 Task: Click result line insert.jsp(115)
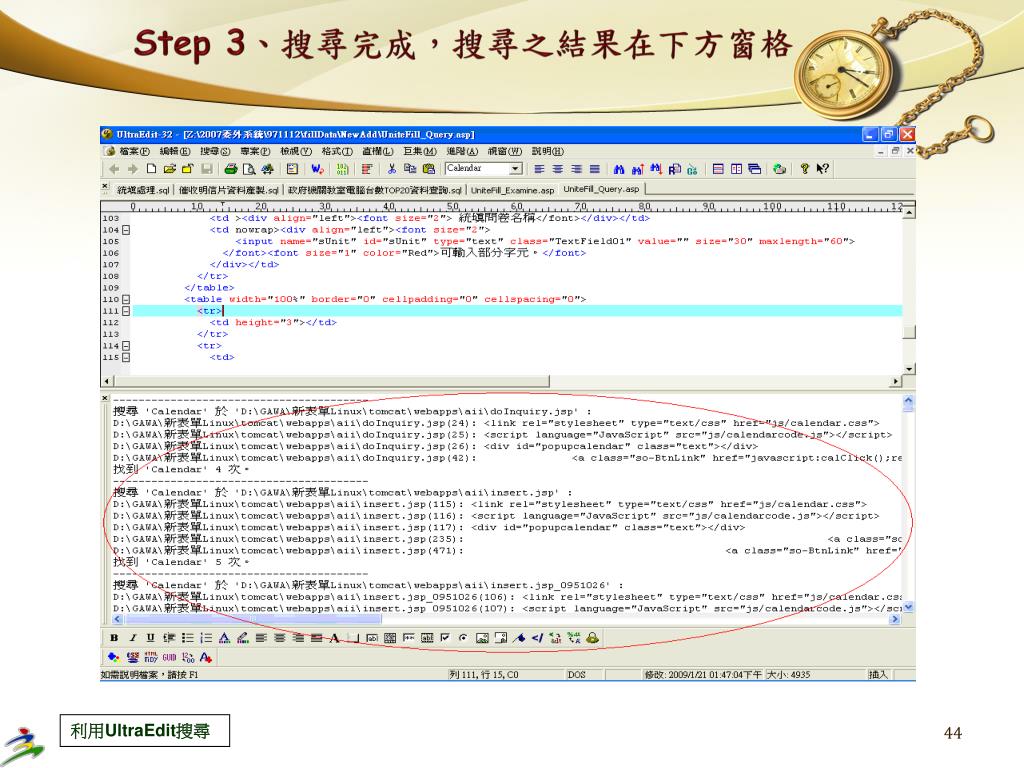[490, 504]
